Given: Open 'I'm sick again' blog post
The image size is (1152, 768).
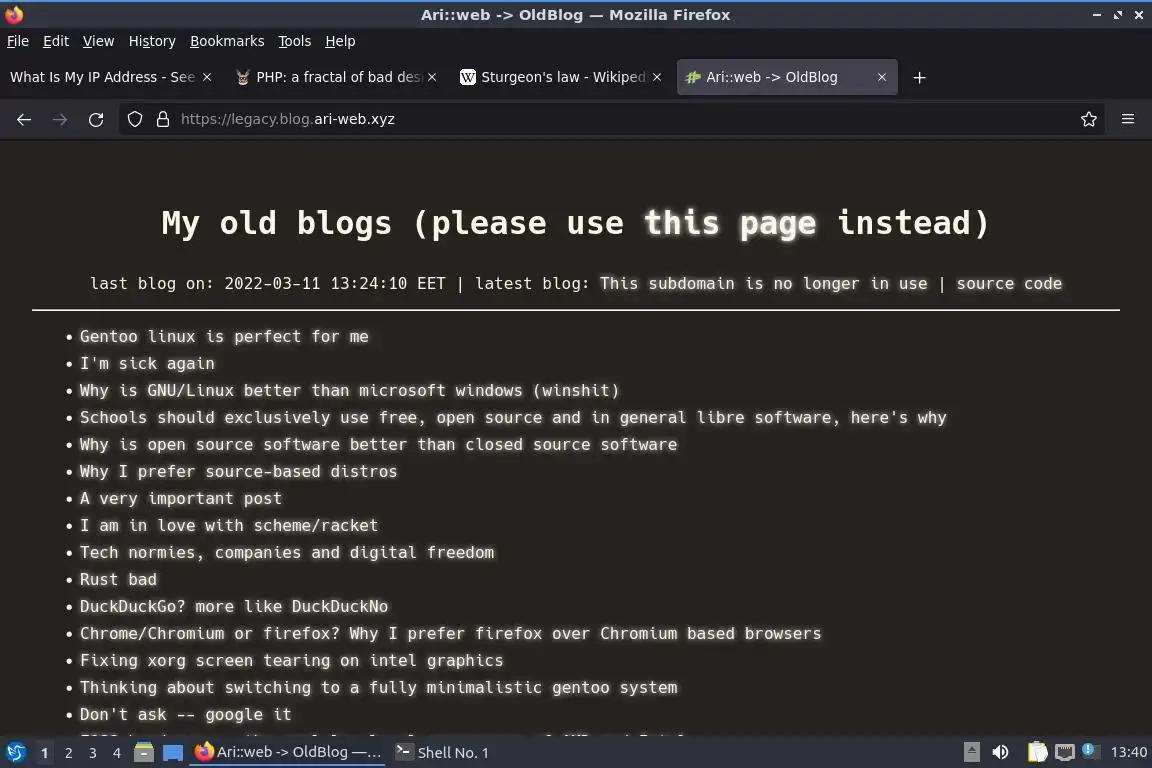Looking at the screenshot, I should click(147, 364).
